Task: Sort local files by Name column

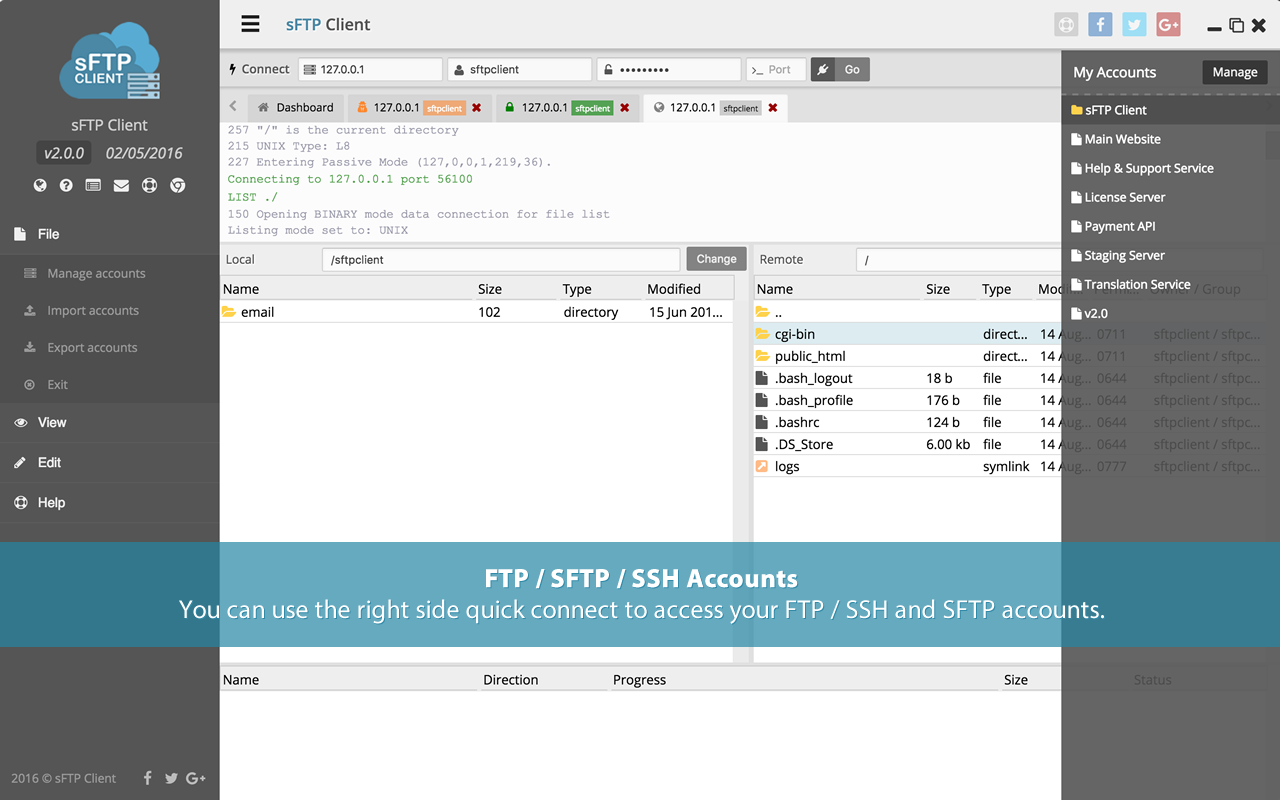Action: pyautogui.click(x=347, y=289)
